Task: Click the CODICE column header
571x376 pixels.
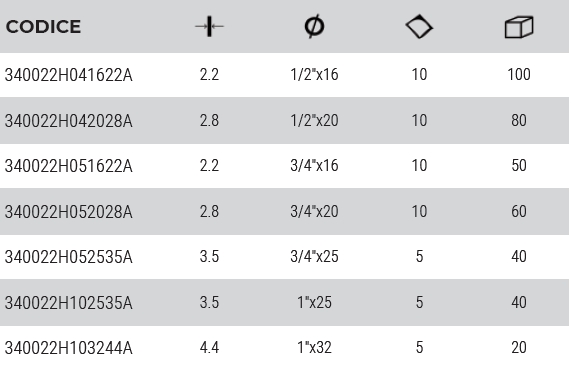Action: click(43, 27)
